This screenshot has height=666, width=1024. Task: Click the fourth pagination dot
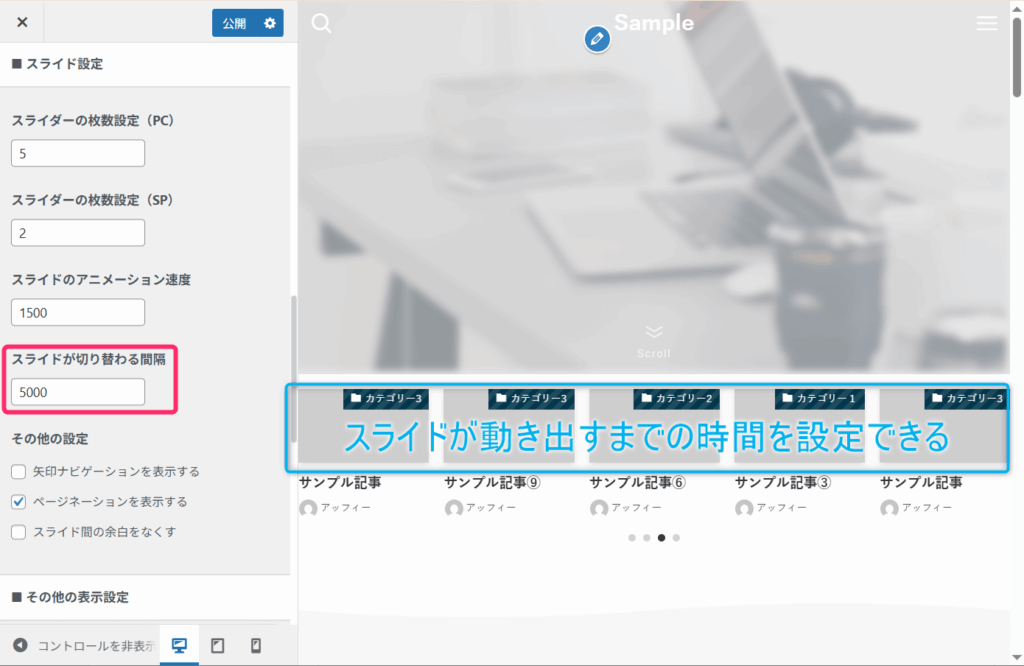tap(677, 538)
